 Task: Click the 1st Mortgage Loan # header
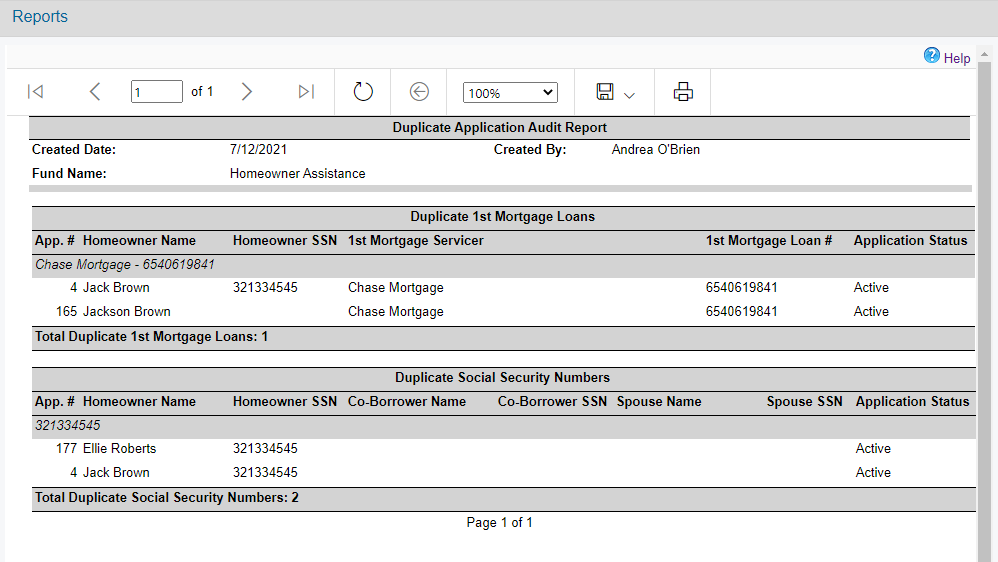(769, 241)
